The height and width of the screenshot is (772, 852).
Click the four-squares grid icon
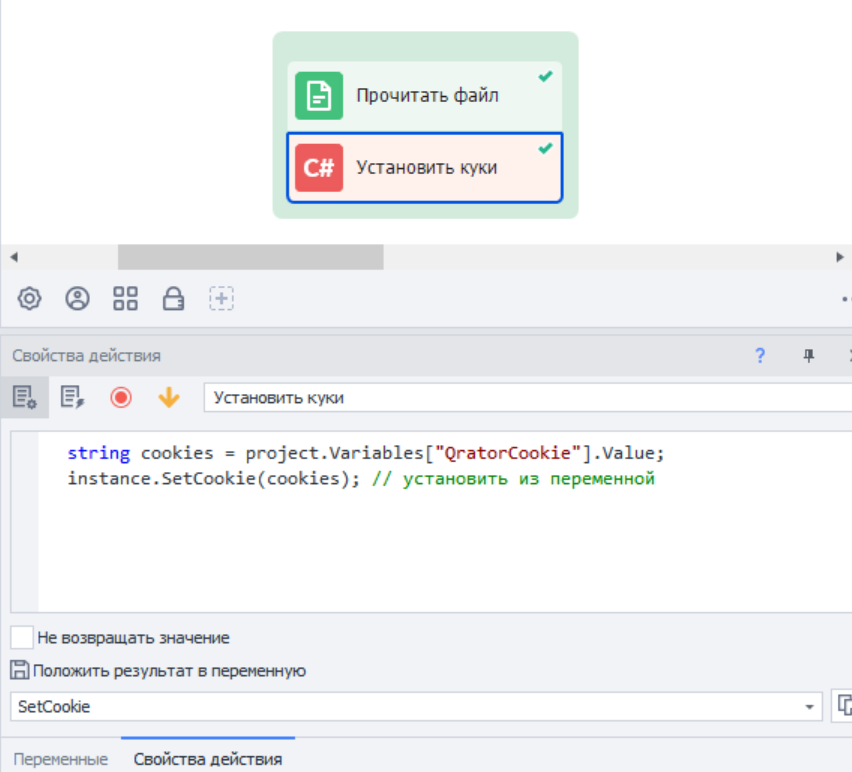tap(125, 298)
